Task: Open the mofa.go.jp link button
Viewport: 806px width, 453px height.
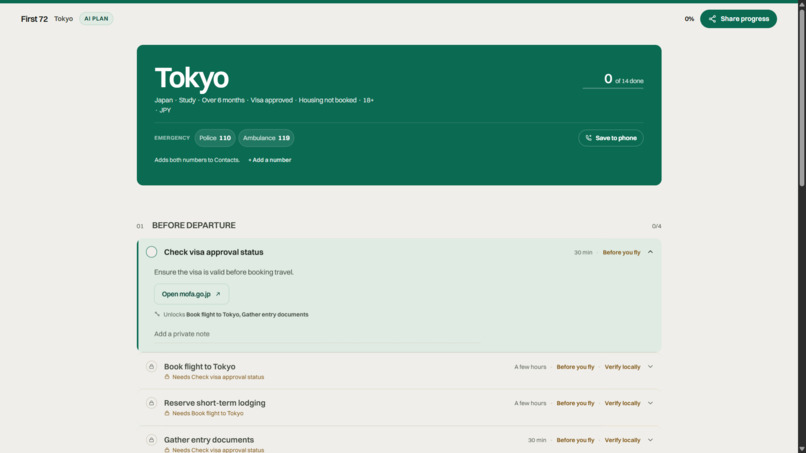Action: [x=191, y=294]
